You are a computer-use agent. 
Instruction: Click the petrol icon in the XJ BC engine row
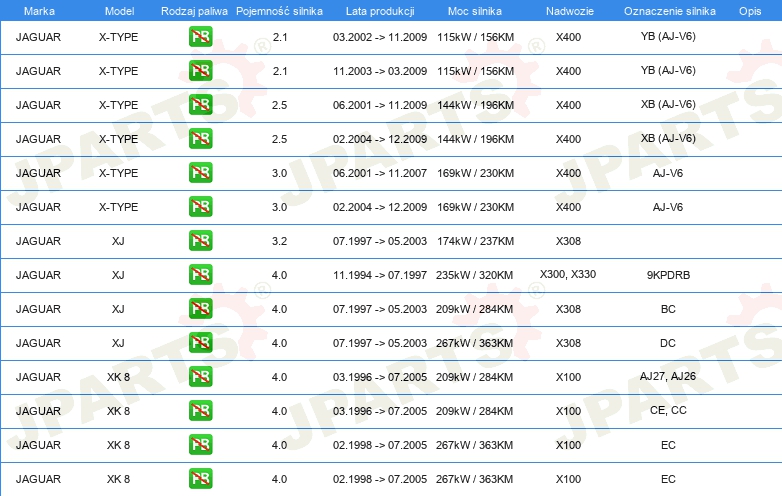tap(200, 309)
